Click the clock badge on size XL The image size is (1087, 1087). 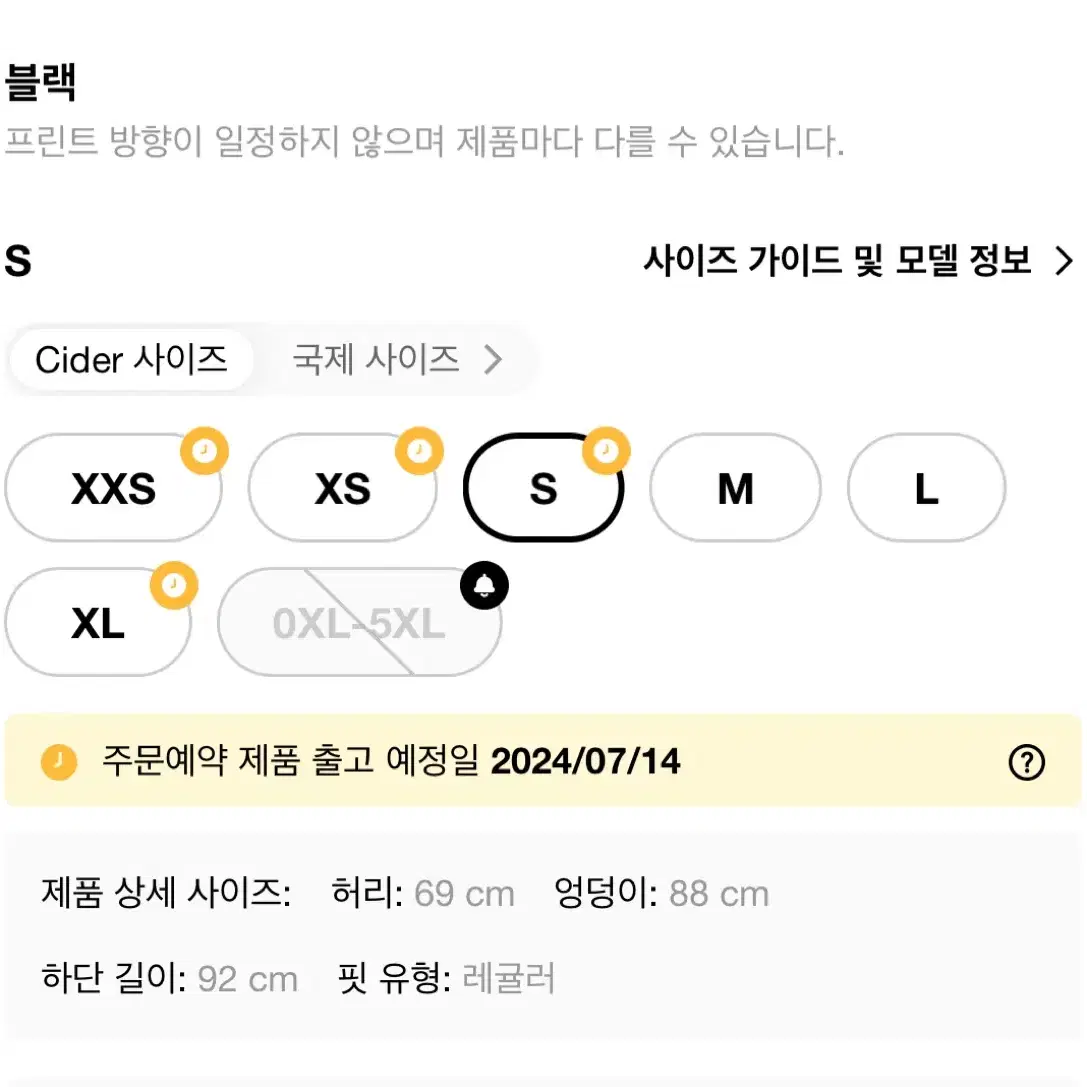tap(174, 585)
